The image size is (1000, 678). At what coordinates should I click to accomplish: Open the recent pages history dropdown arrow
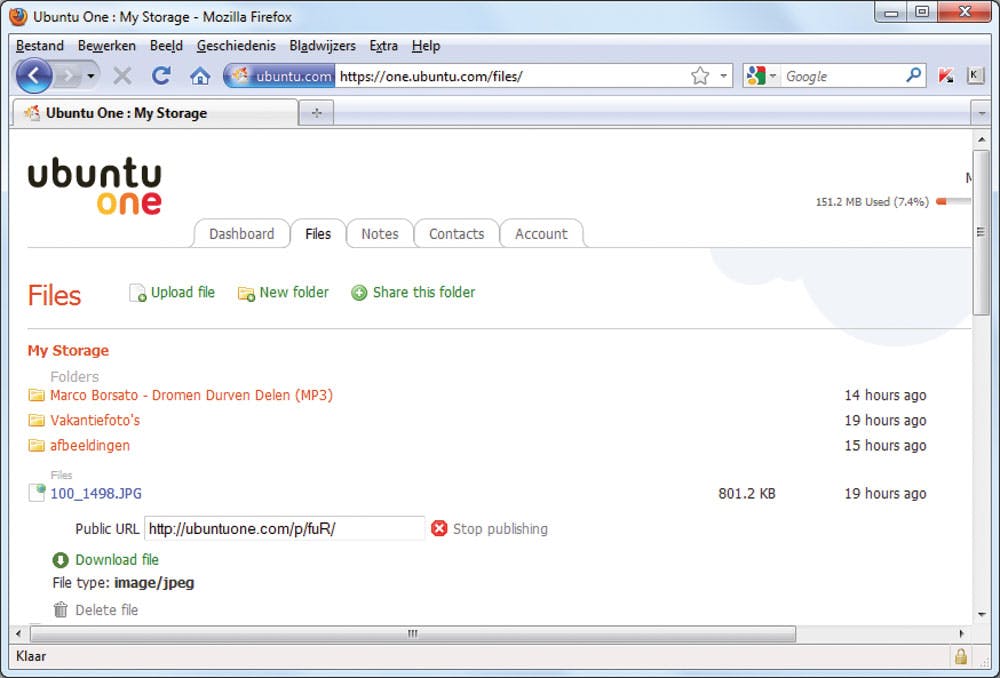click(x=91, y=77)
